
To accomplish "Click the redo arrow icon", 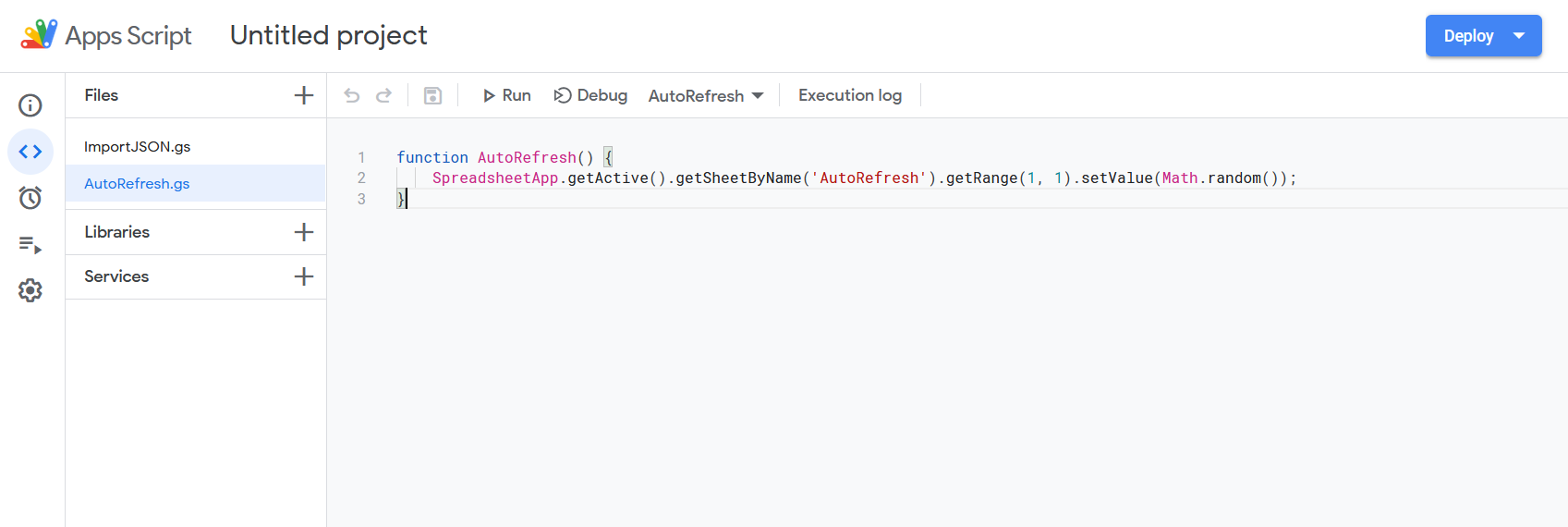I will tap(383, 95).
